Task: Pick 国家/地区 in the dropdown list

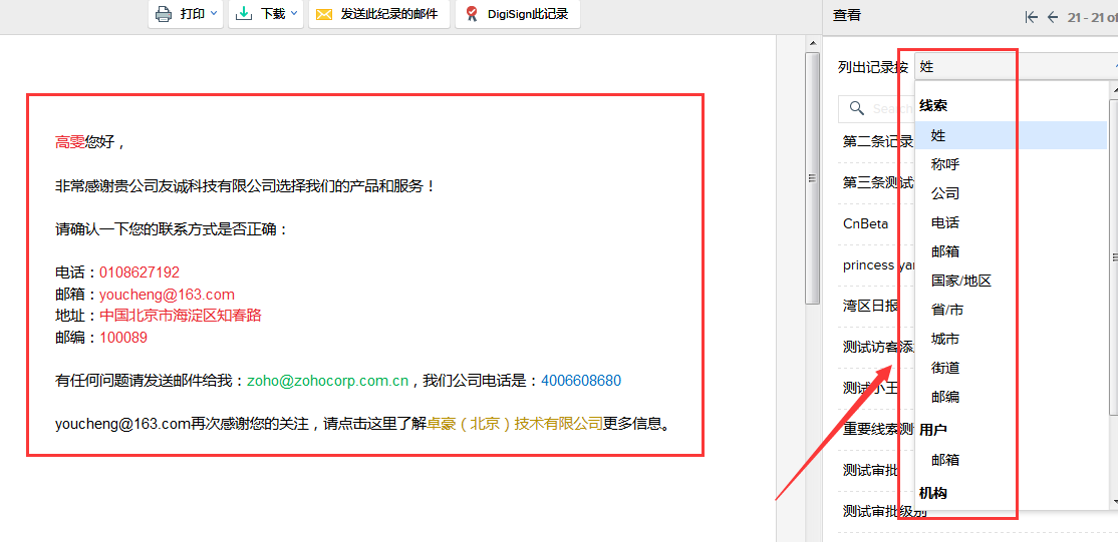Action: (961, 281)
